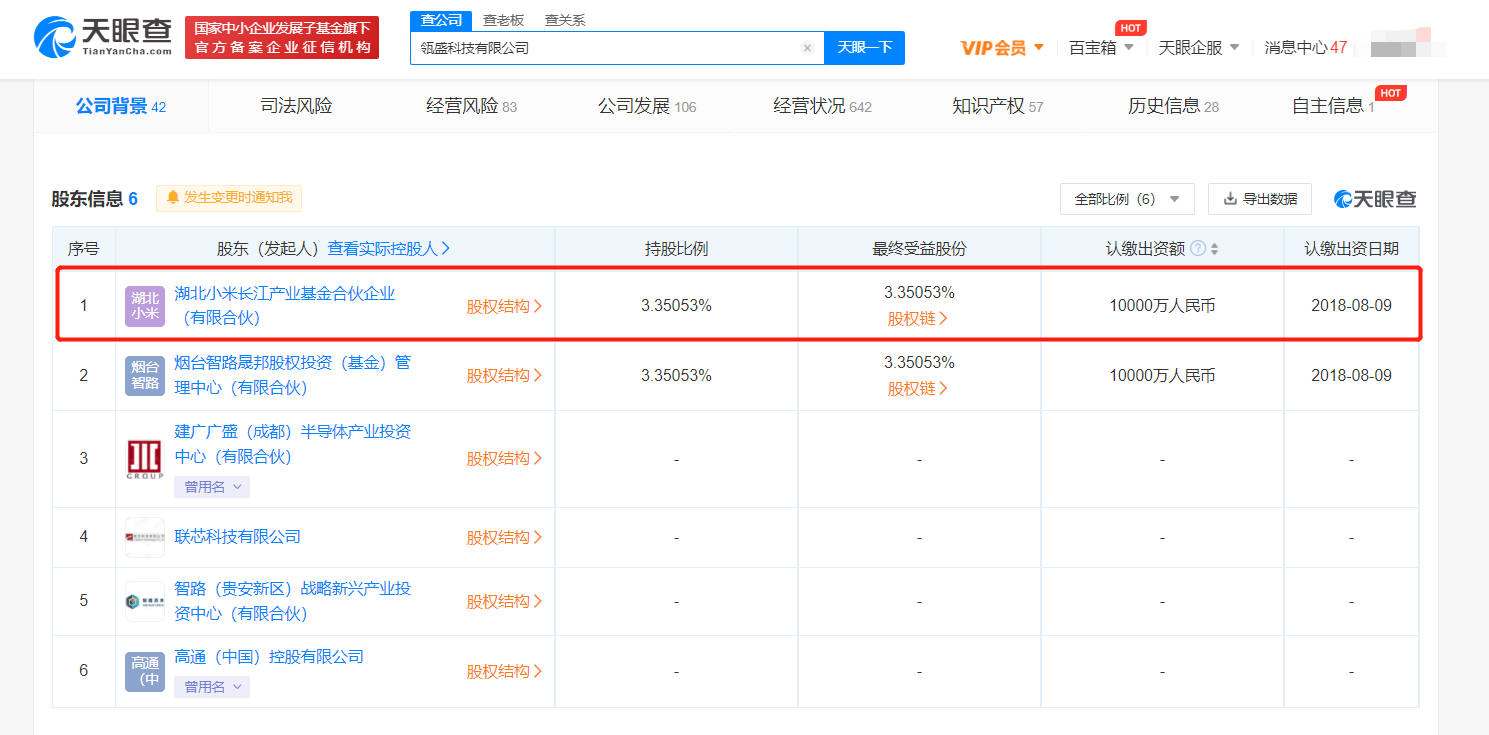Click the question mark icon next to 认缴出资额
Screen dimensions: 1489x735
[x=1198, y=248]
